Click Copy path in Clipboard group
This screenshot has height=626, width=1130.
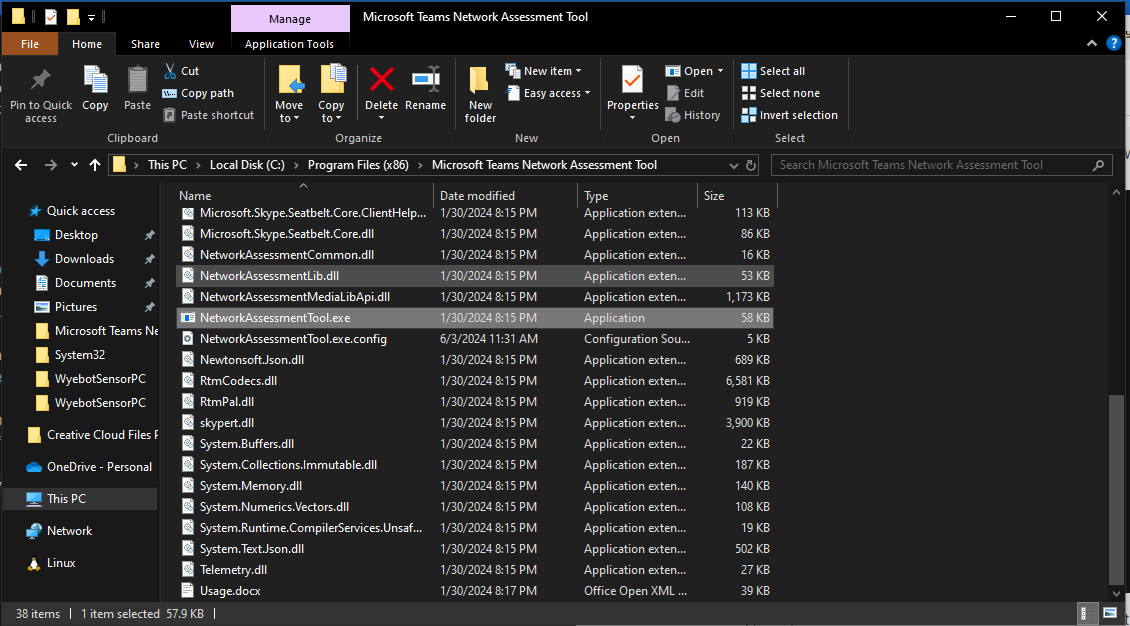click(x=198, y=93)
